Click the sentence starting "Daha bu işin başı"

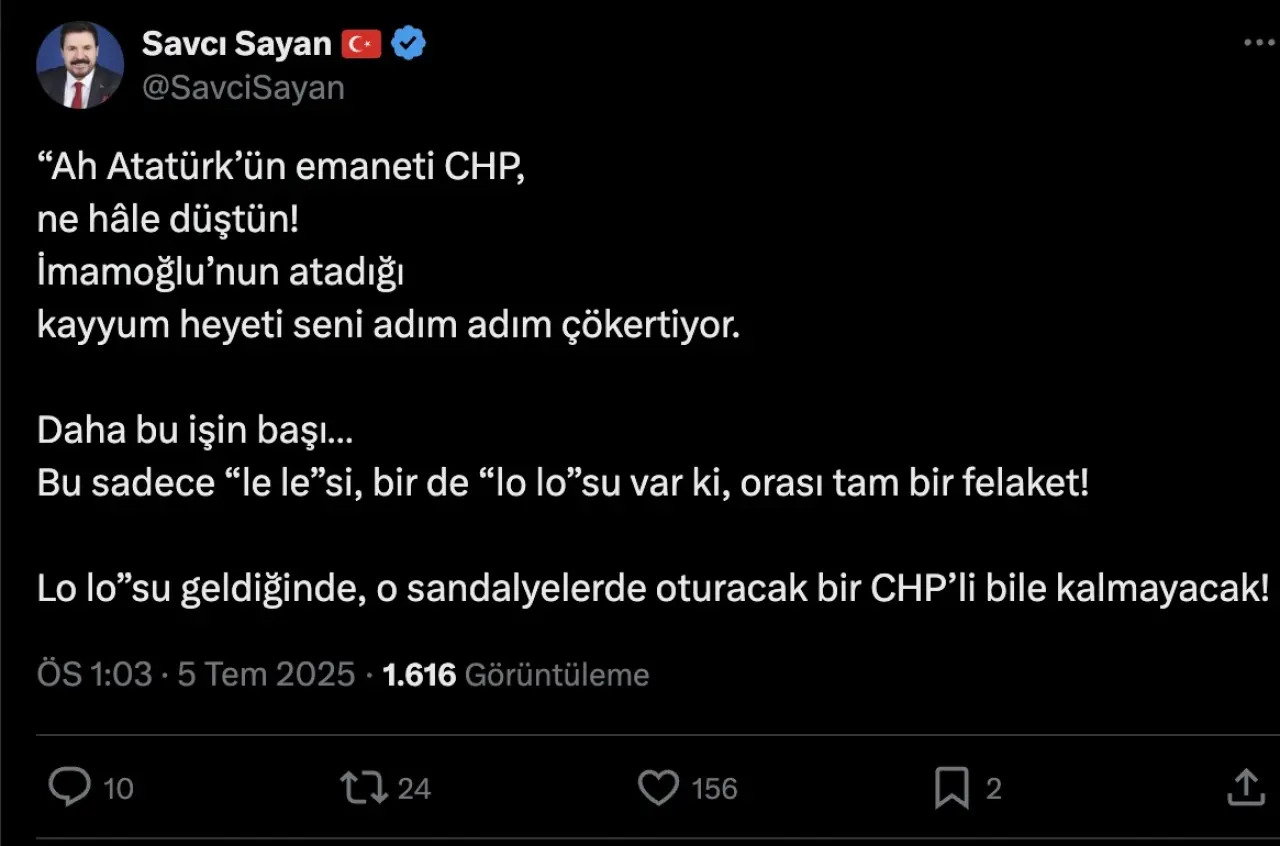(x=195, y=431)
